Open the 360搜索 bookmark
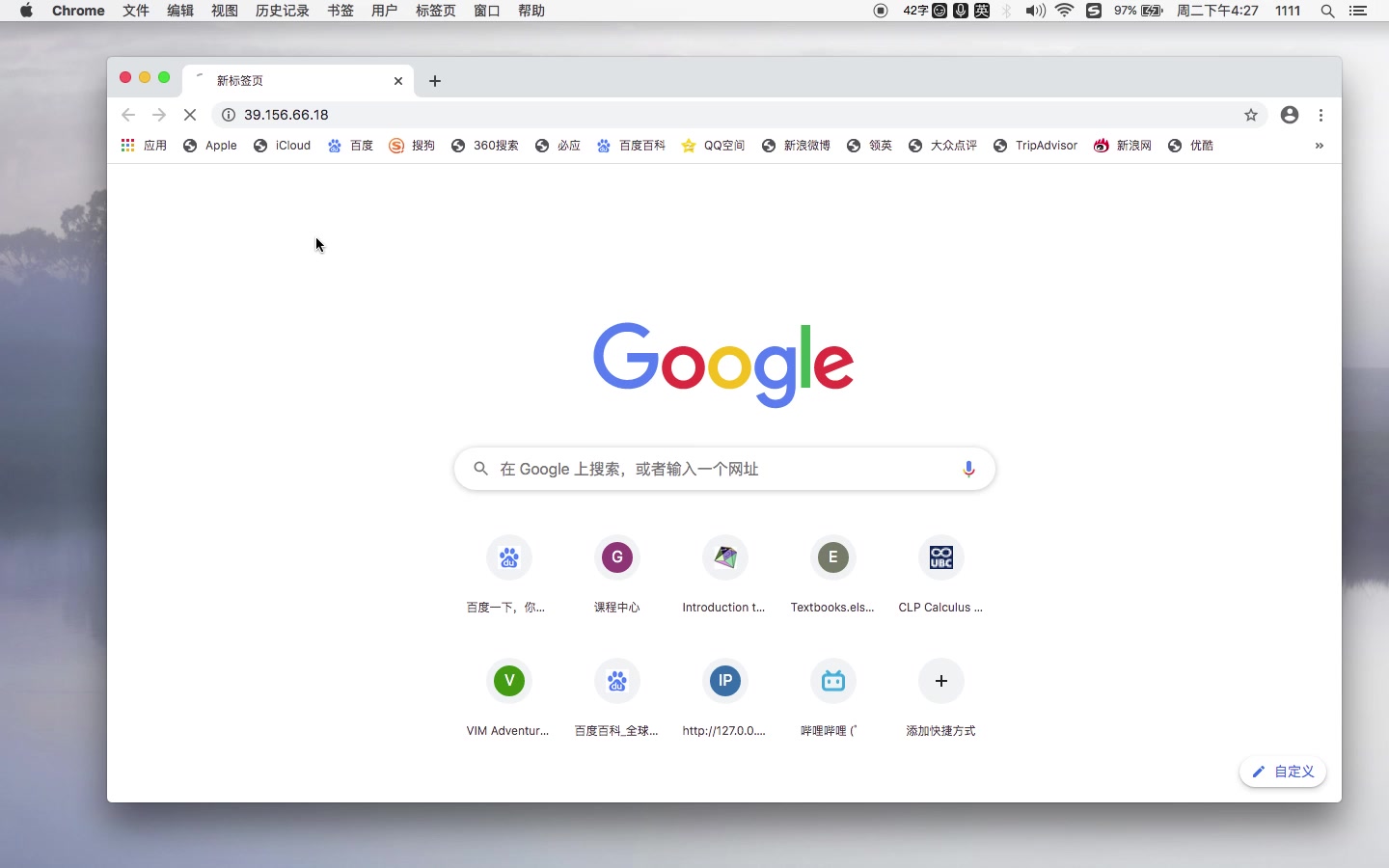 [485, 146]
